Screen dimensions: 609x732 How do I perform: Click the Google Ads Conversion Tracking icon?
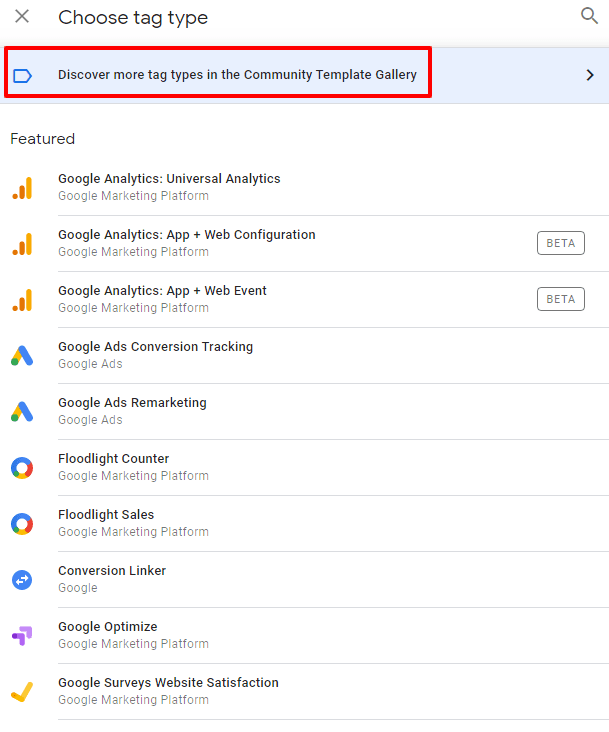tap(22, 356)
